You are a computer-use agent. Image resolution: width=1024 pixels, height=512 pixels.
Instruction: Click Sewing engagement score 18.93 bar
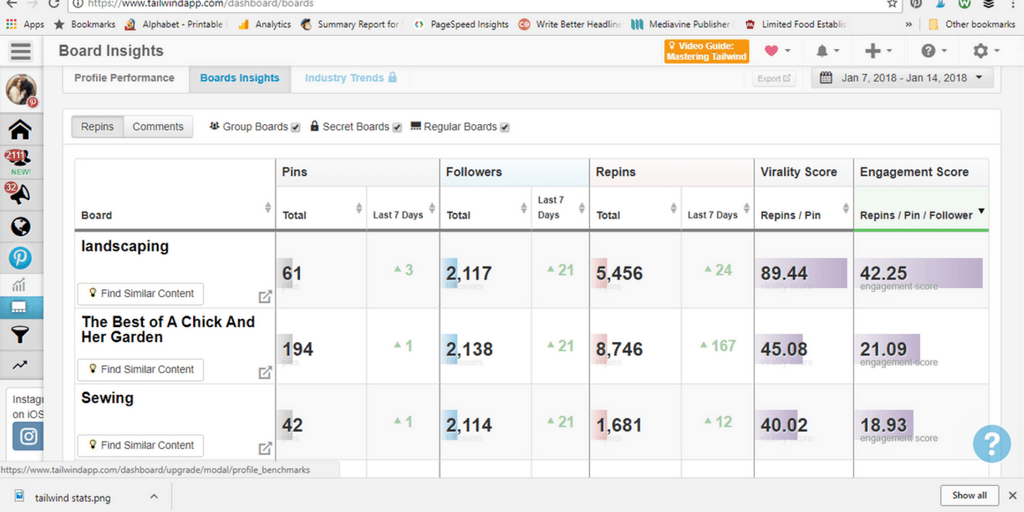click(884, 424)
